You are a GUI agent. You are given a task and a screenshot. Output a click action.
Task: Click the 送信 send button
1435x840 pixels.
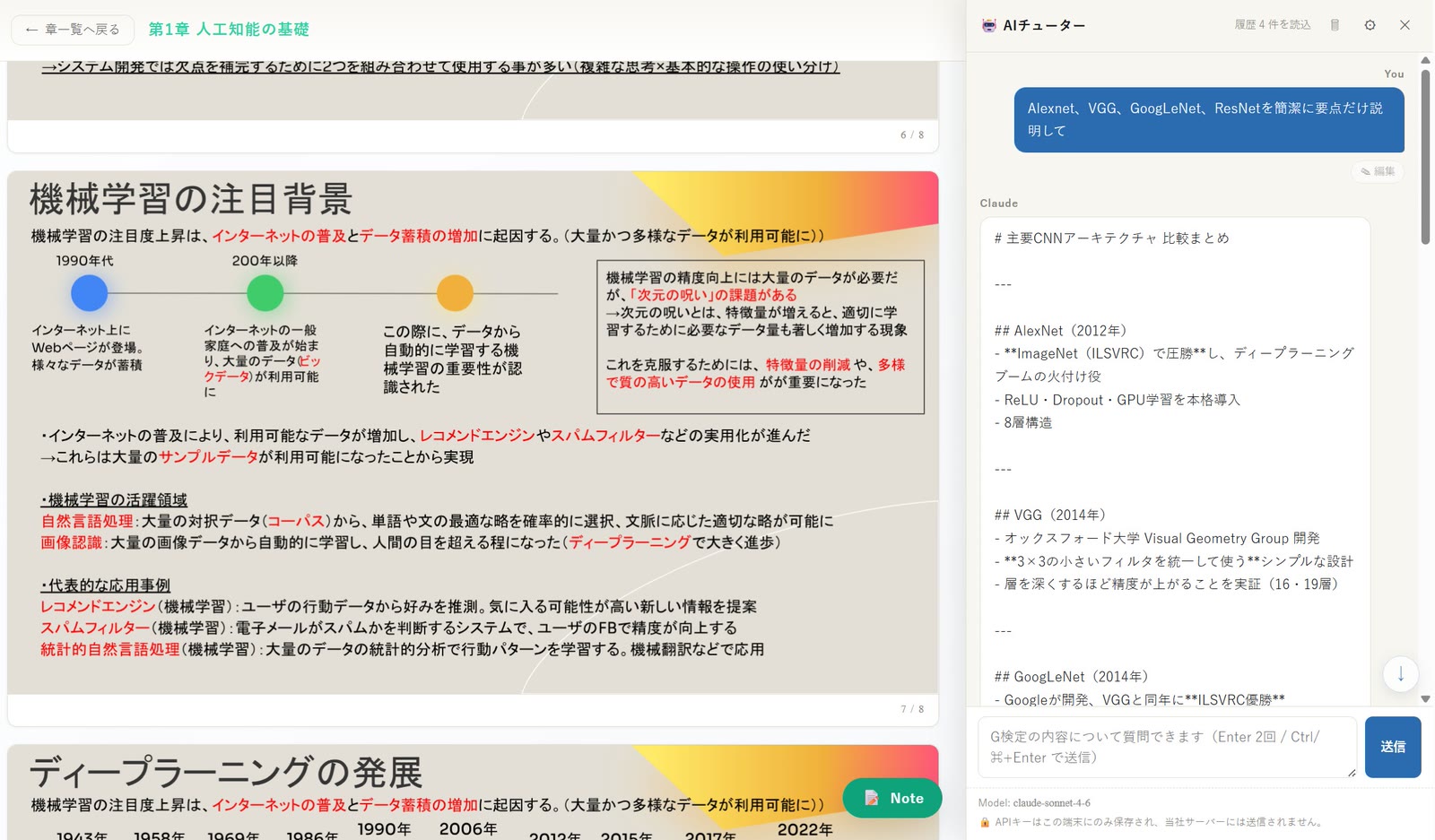click(x=1393, y=747)
